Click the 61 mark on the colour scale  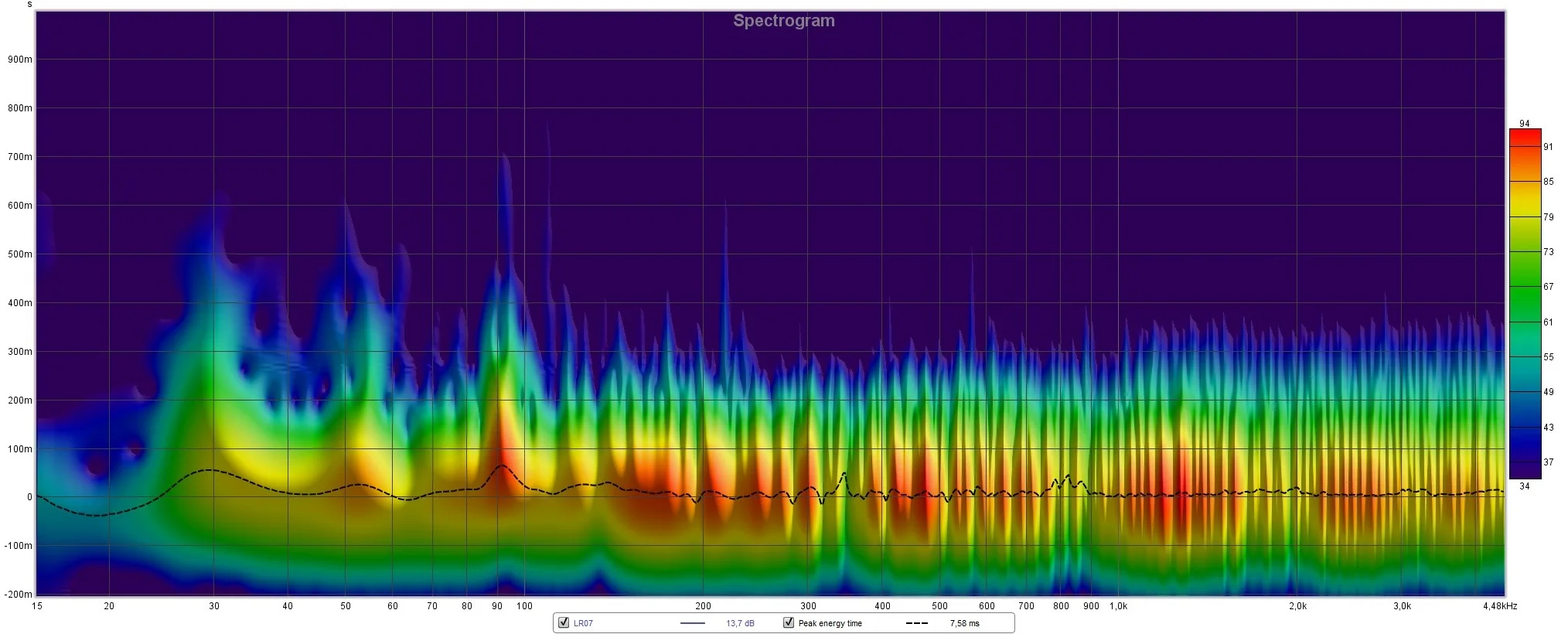[x=1548, y=322]
